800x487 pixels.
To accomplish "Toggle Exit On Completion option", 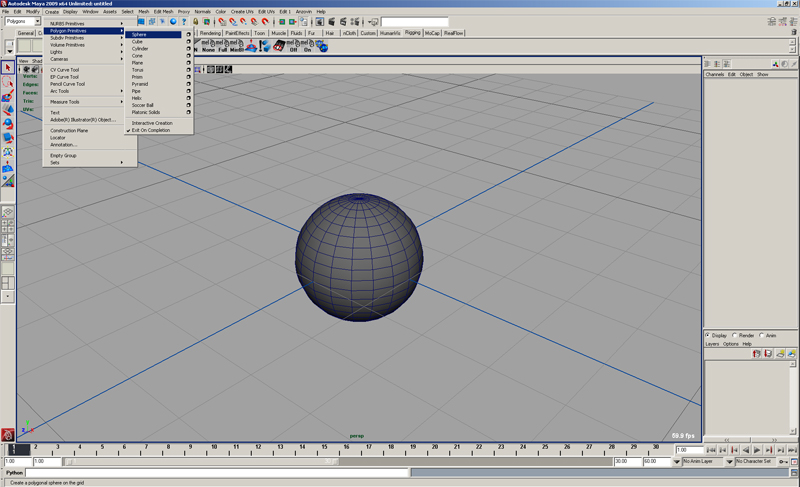I will pyautogui.click(x=150, y=130).
